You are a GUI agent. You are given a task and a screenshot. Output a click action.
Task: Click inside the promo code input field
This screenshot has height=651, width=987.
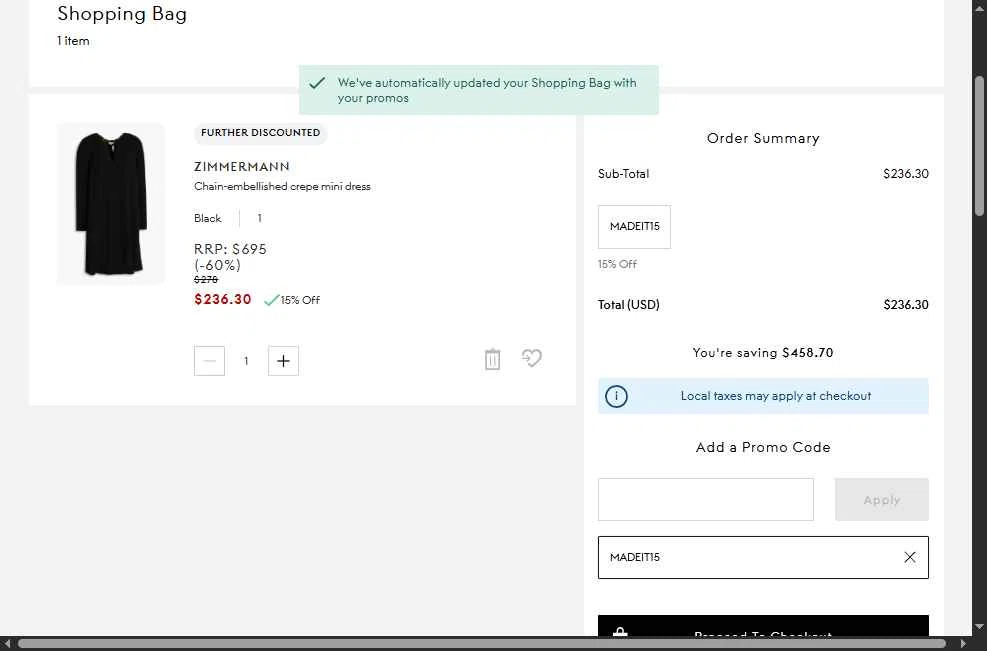(706, 499)
